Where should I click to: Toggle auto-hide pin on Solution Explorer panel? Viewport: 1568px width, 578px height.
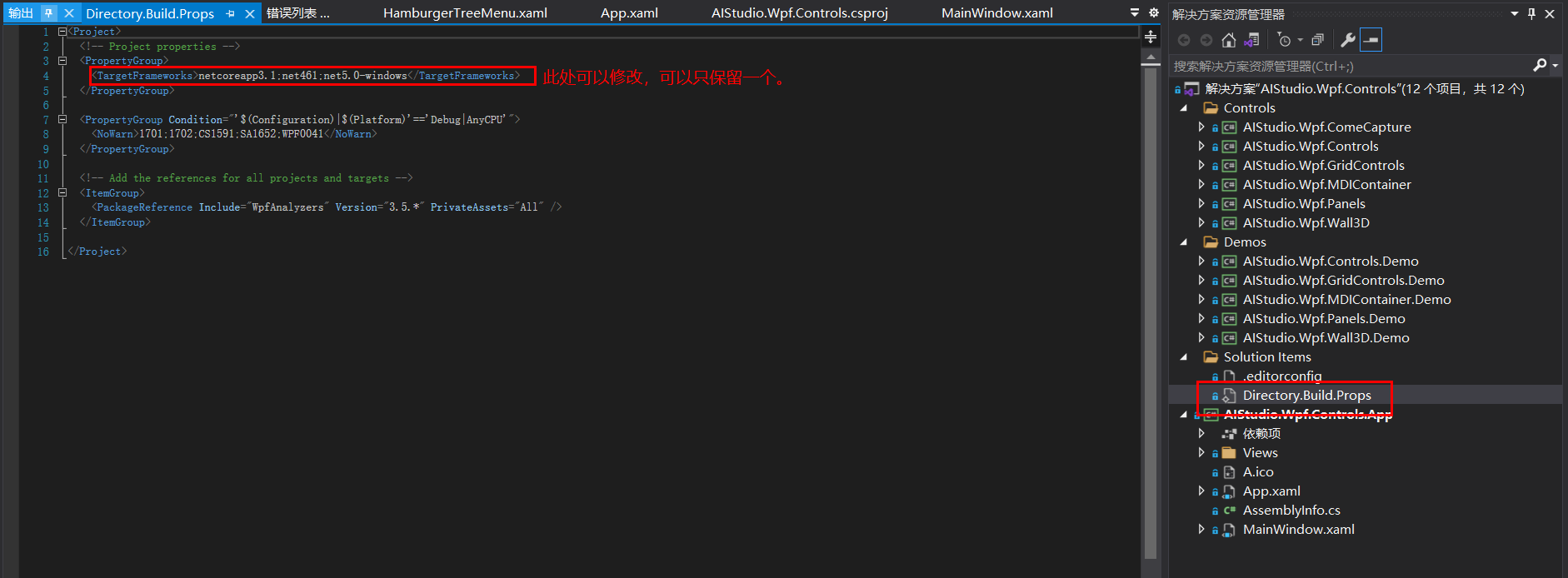(1531, 13)
